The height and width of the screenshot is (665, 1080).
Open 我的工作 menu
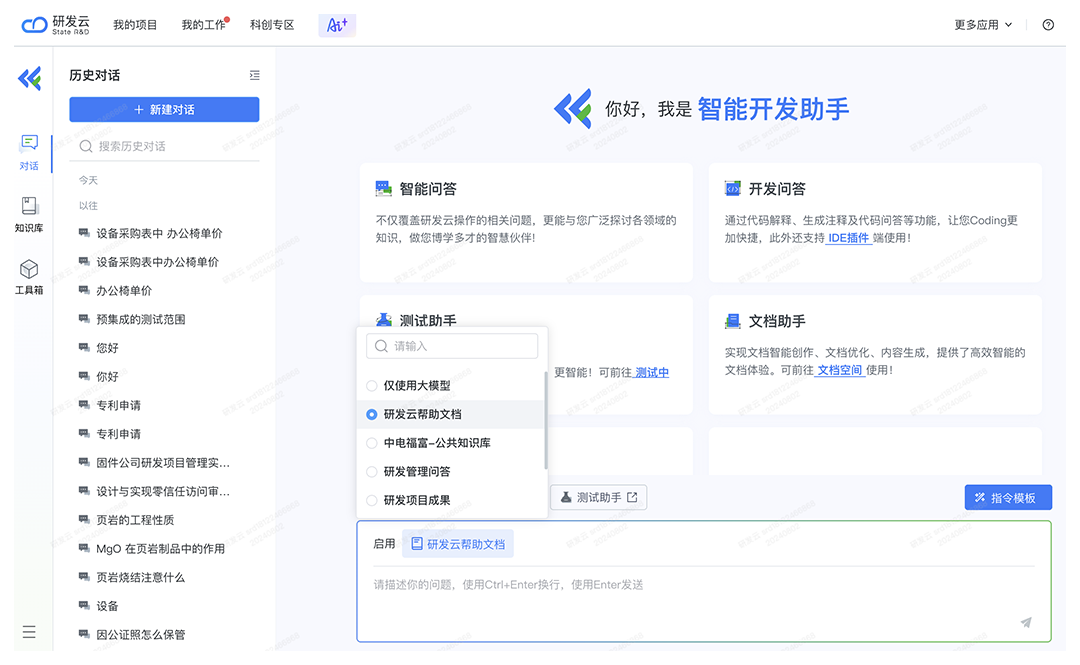(203, 25)
